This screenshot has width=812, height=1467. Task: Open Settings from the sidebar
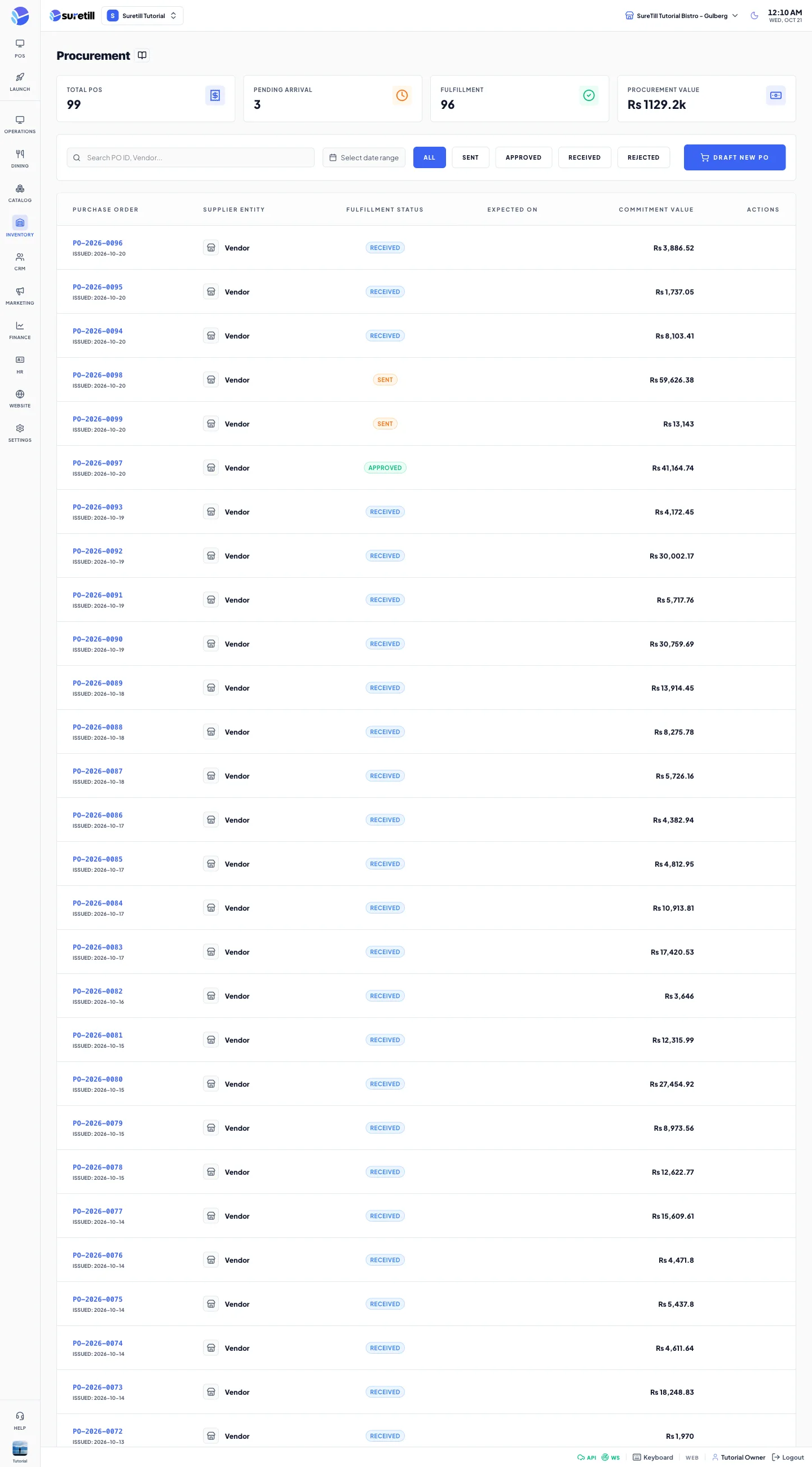20,432
